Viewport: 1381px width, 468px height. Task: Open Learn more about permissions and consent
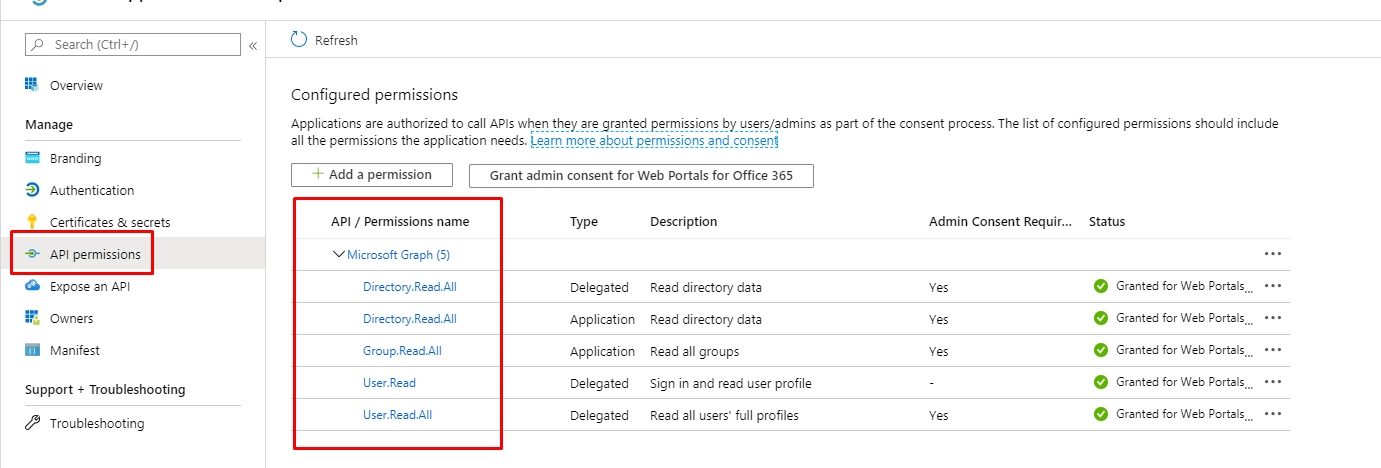(x=654, y=141)
